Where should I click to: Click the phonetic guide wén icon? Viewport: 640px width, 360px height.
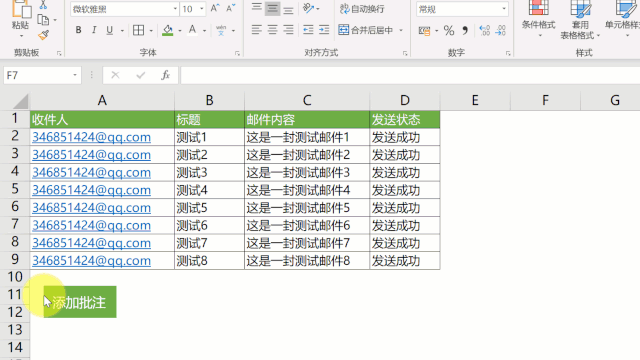click(x=221, y=30)
